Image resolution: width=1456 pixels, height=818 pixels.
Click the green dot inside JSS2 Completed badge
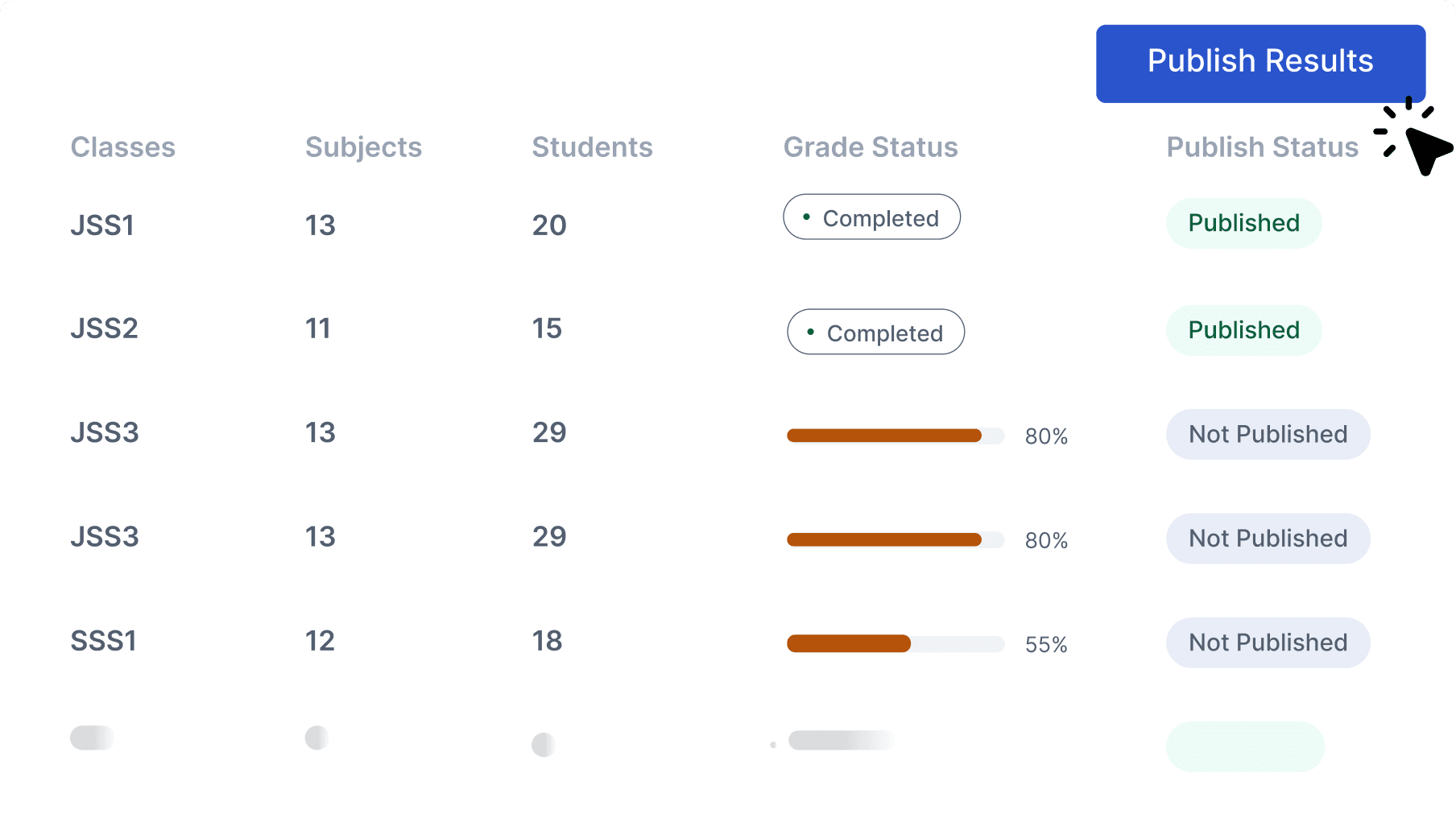(x=810, y=332)
